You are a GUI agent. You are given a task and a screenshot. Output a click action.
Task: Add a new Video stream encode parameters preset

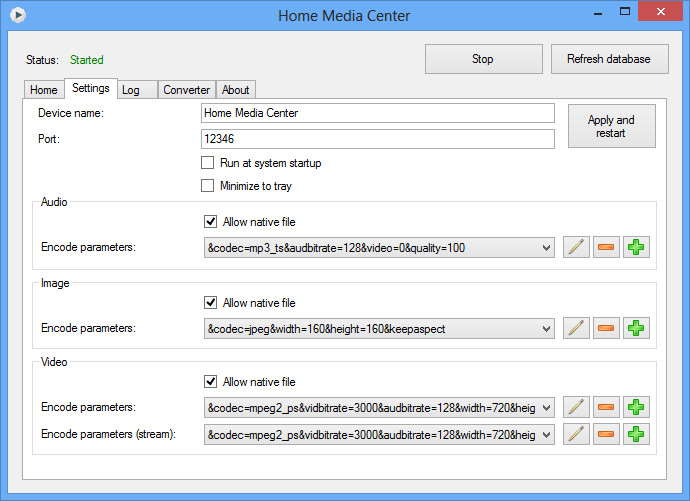click(x=636, y=435)
